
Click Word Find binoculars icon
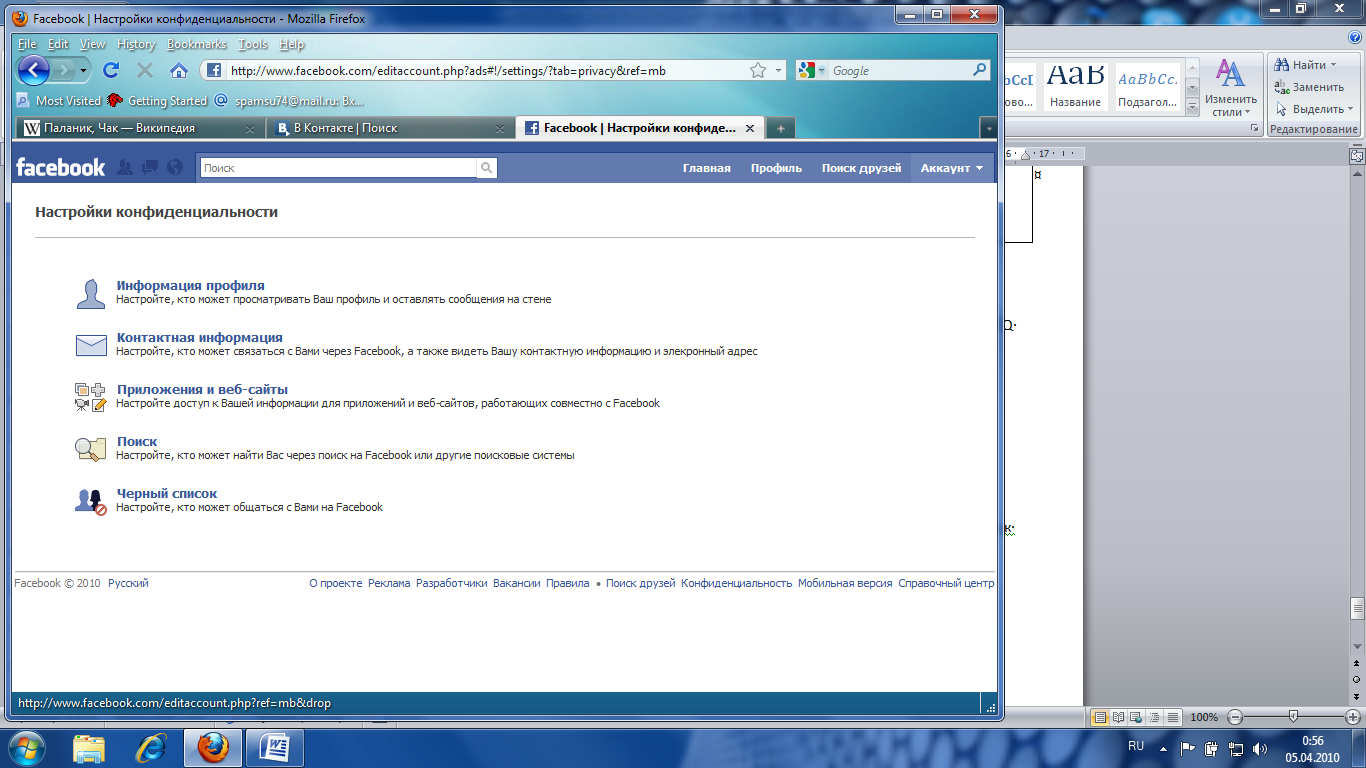pyautogui.click(x=1282, y=64)
